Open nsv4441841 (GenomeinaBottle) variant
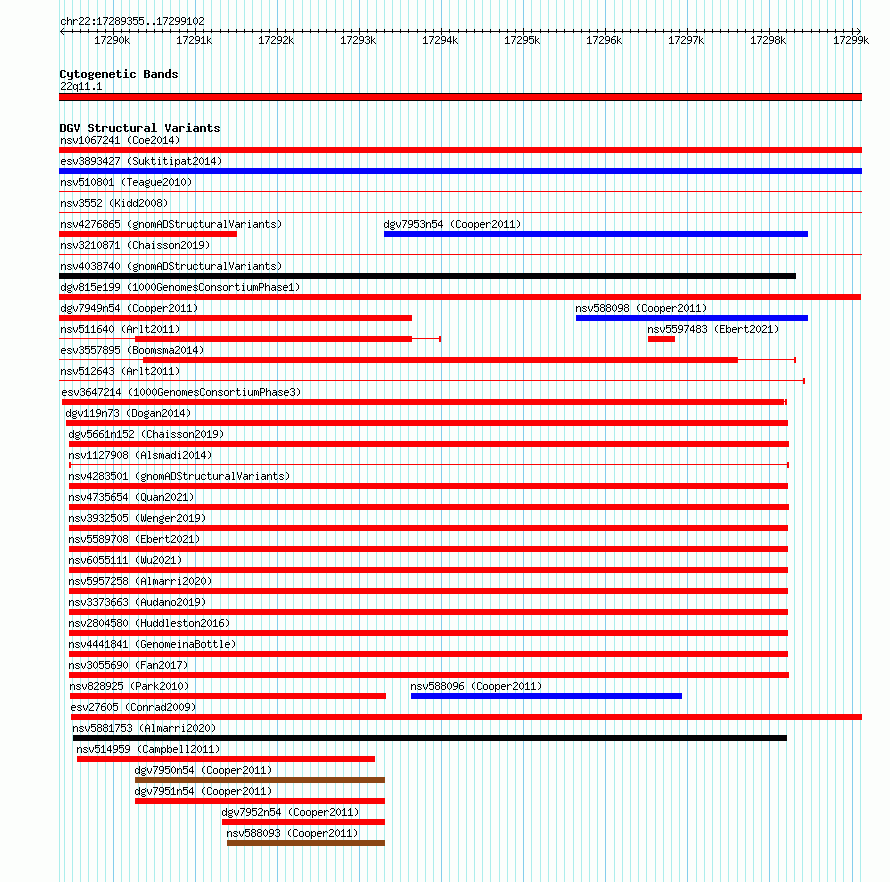Viewport: 890px width, 882px height. coord(152,644)
